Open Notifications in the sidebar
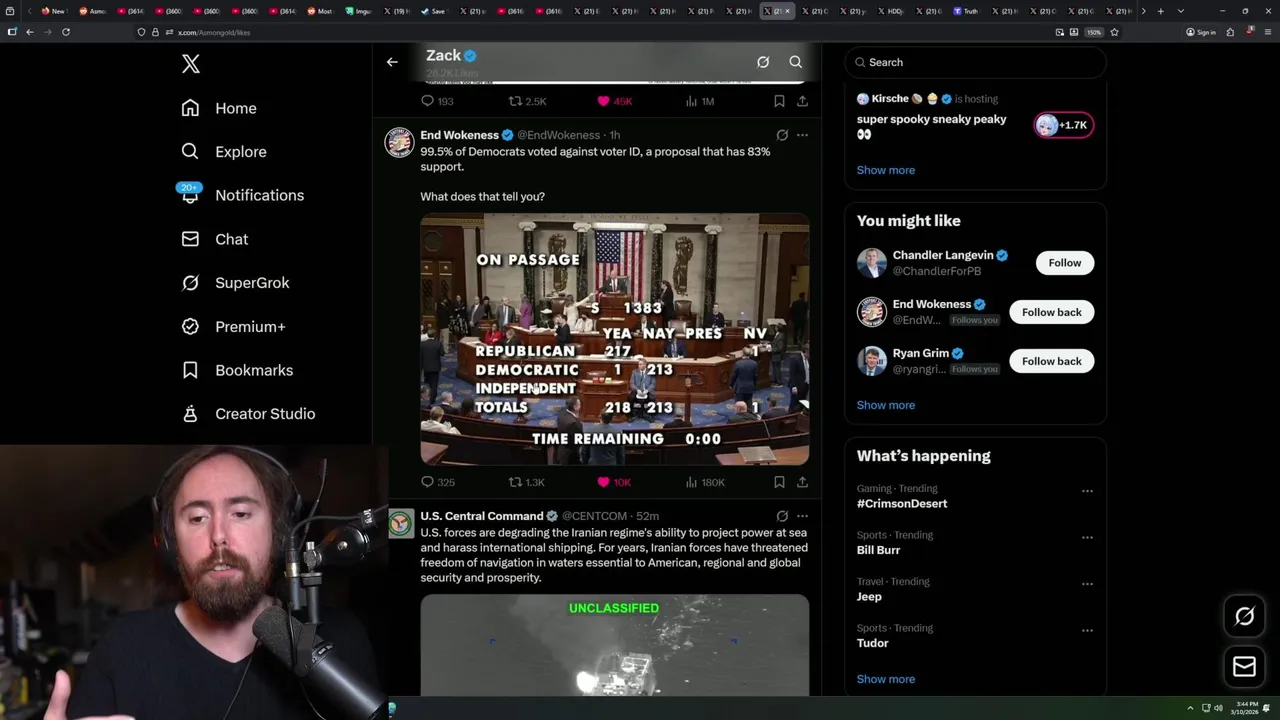The height and width of the screenshot is (720, 1280). (242, 195)
